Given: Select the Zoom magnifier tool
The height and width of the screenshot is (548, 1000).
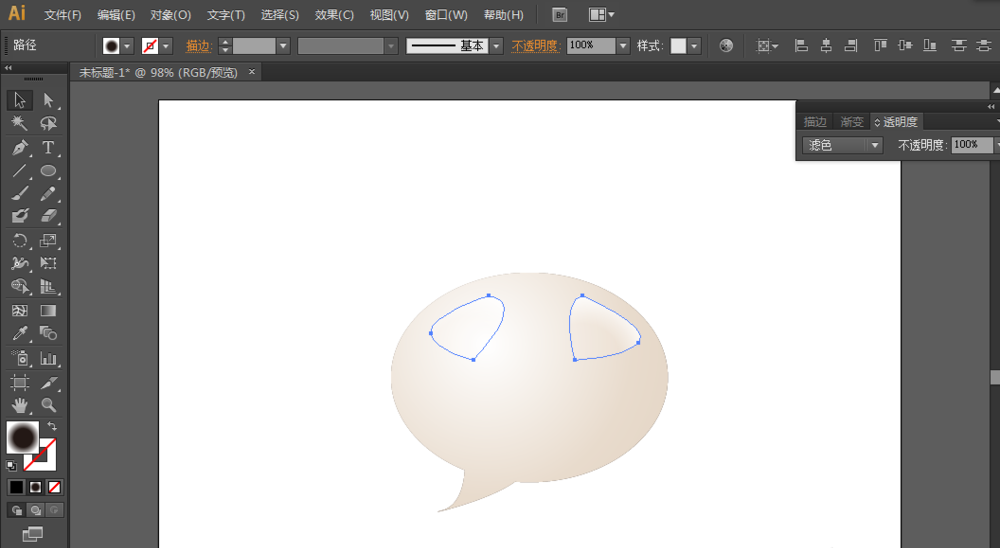Looking at the screenshot, I should pos(48,405).
